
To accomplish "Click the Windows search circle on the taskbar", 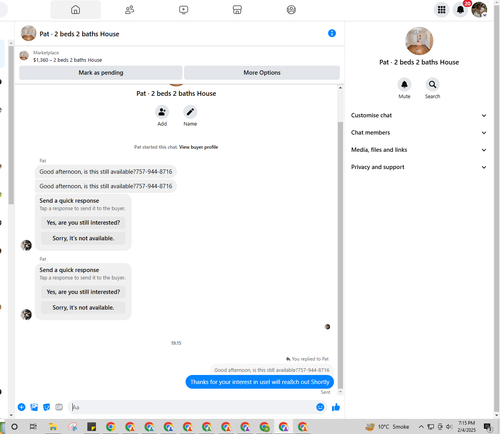I will (x=14, y=427).
